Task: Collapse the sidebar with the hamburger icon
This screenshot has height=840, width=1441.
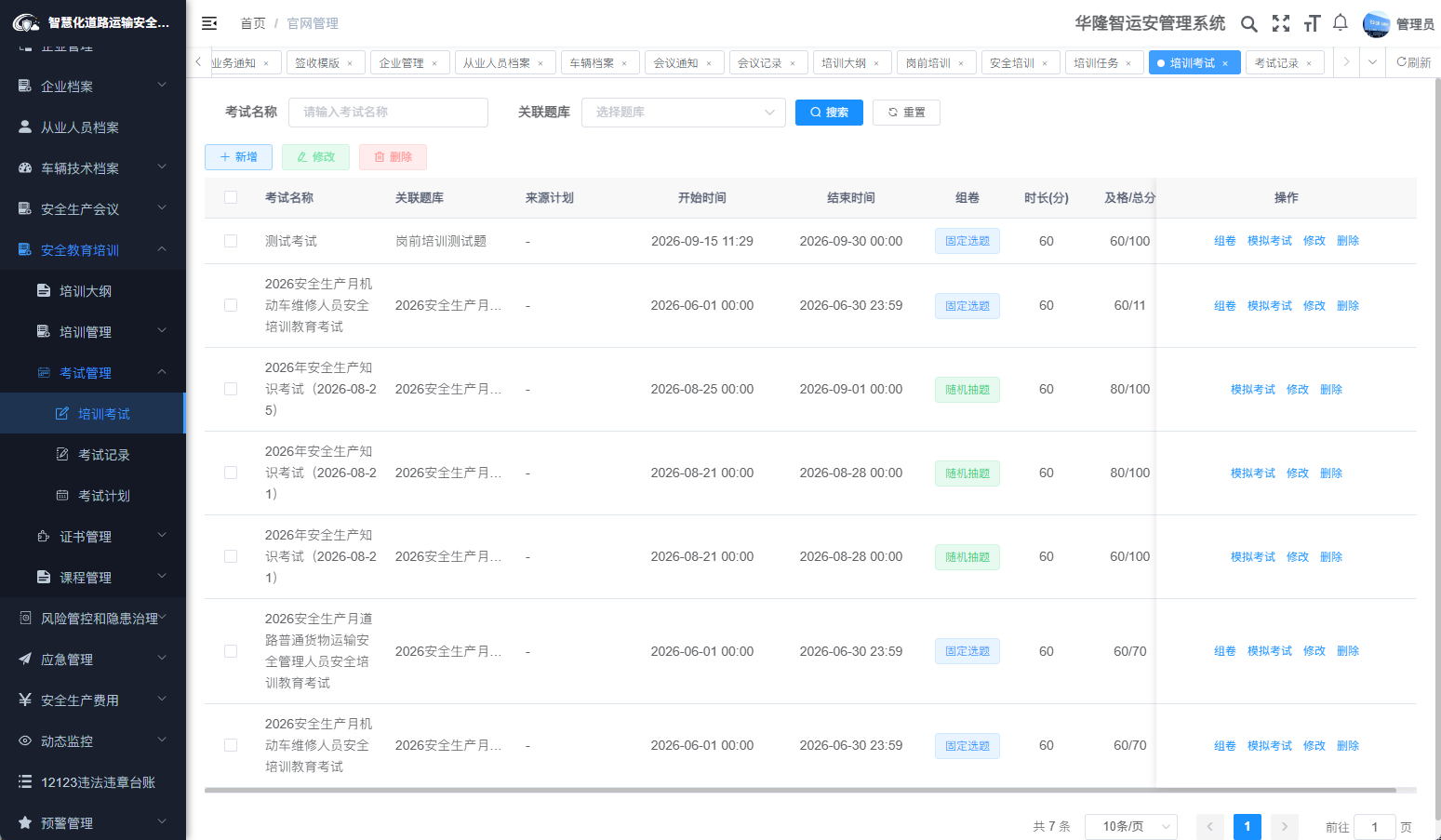Action: [209, 23]
